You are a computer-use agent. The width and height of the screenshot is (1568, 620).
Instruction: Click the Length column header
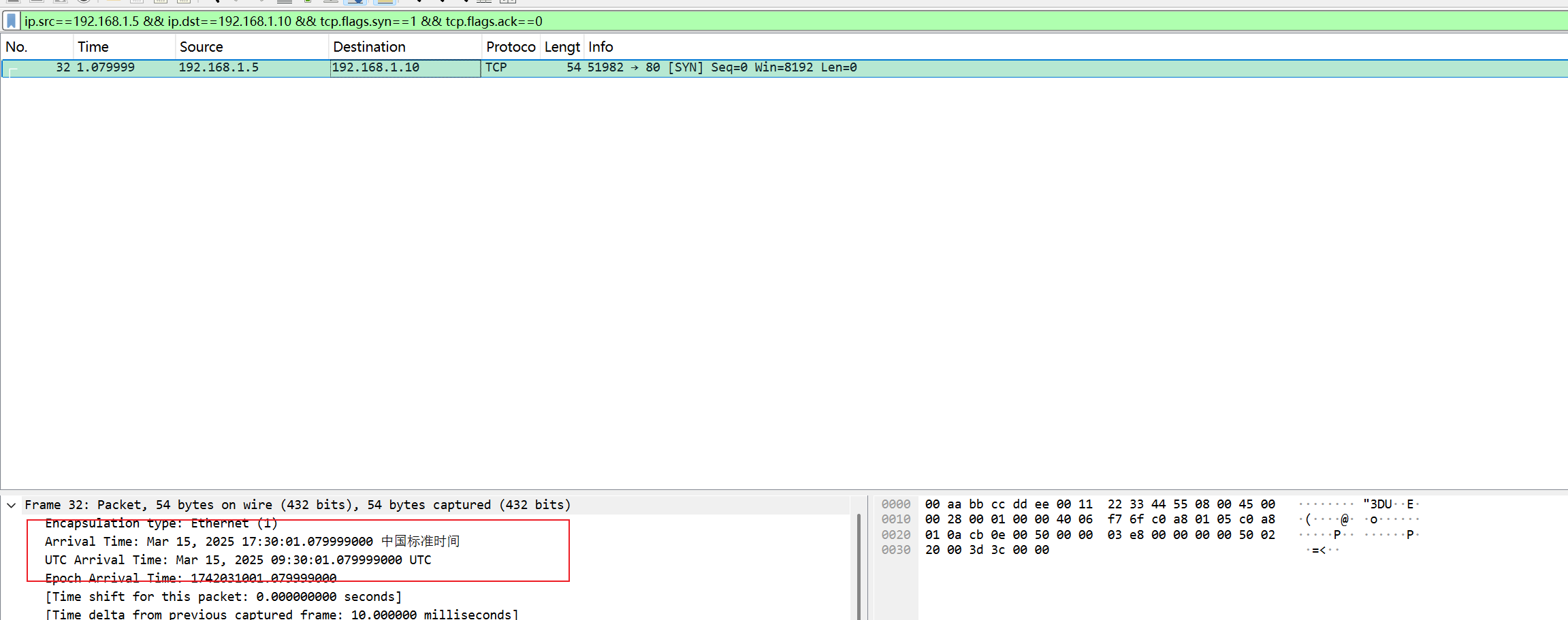562,47
